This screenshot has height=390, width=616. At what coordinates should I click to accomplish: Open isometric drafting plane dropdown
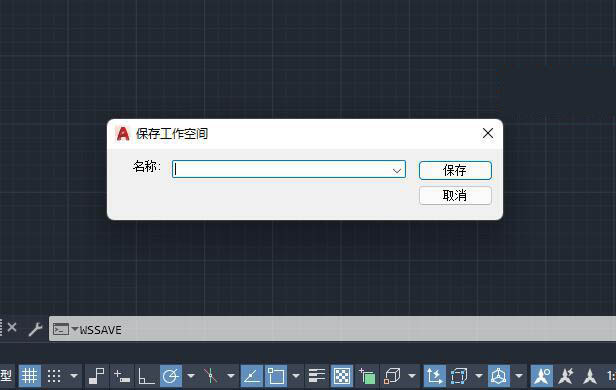coord(231,376)
